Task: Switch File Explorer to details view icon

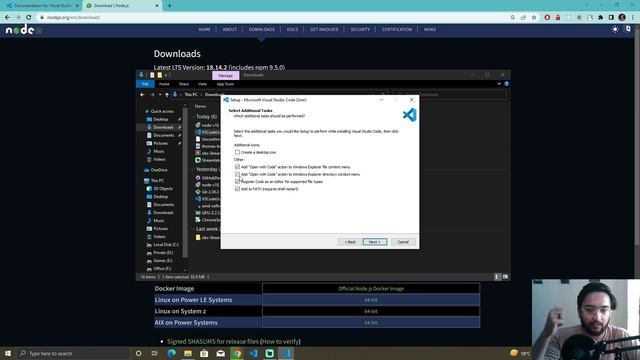Action: point(497,277)
